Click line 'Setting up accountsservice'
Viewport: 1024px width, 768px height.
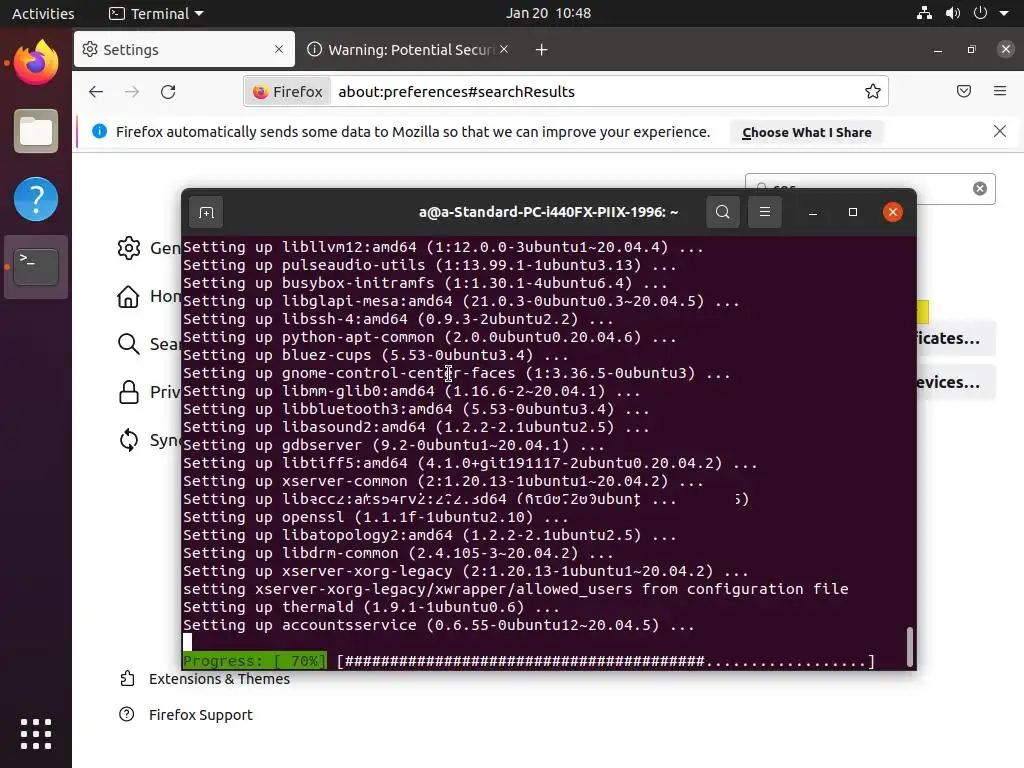tap(438, 625)
